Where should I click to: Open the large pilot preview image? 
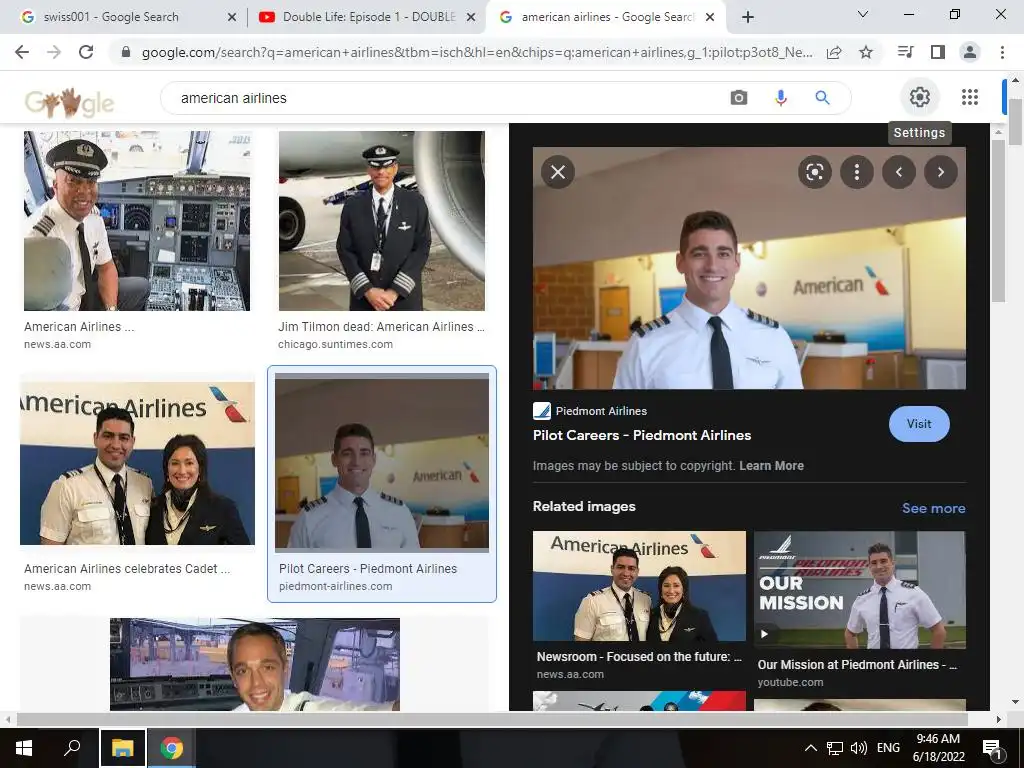749,268
